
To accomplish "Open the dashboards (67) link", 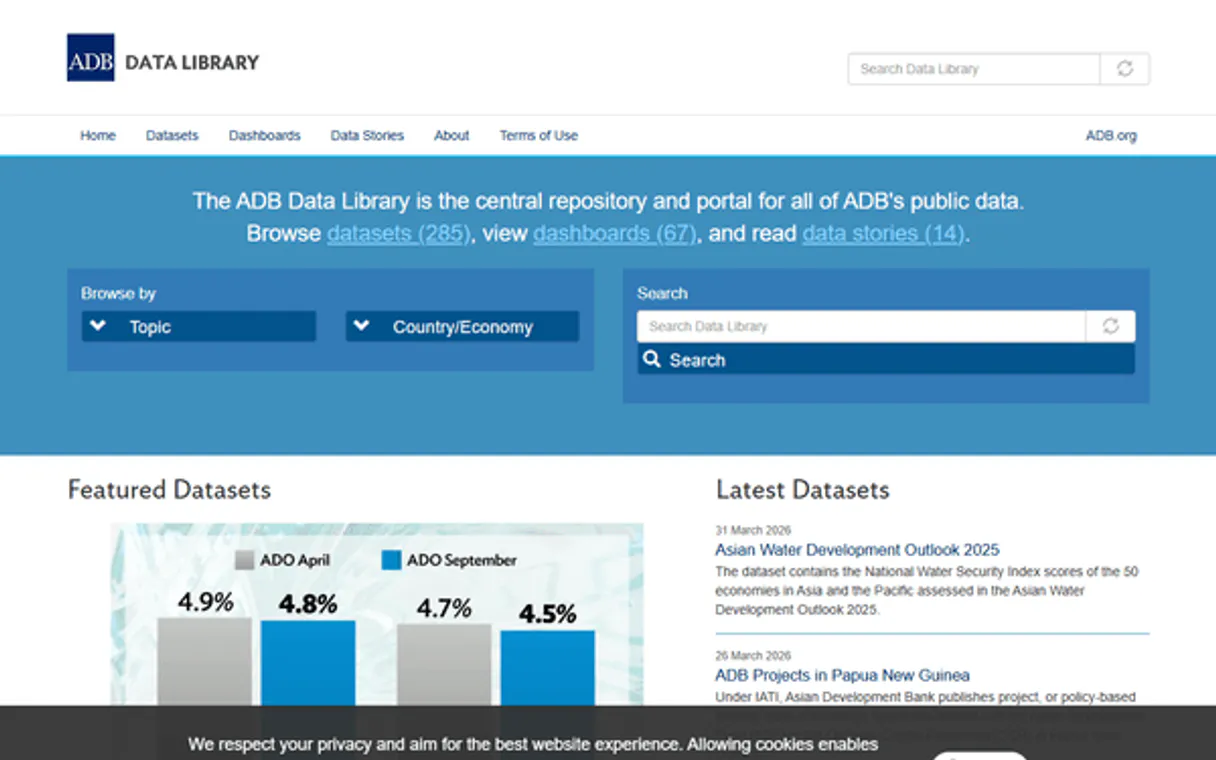I will [613, 233].
